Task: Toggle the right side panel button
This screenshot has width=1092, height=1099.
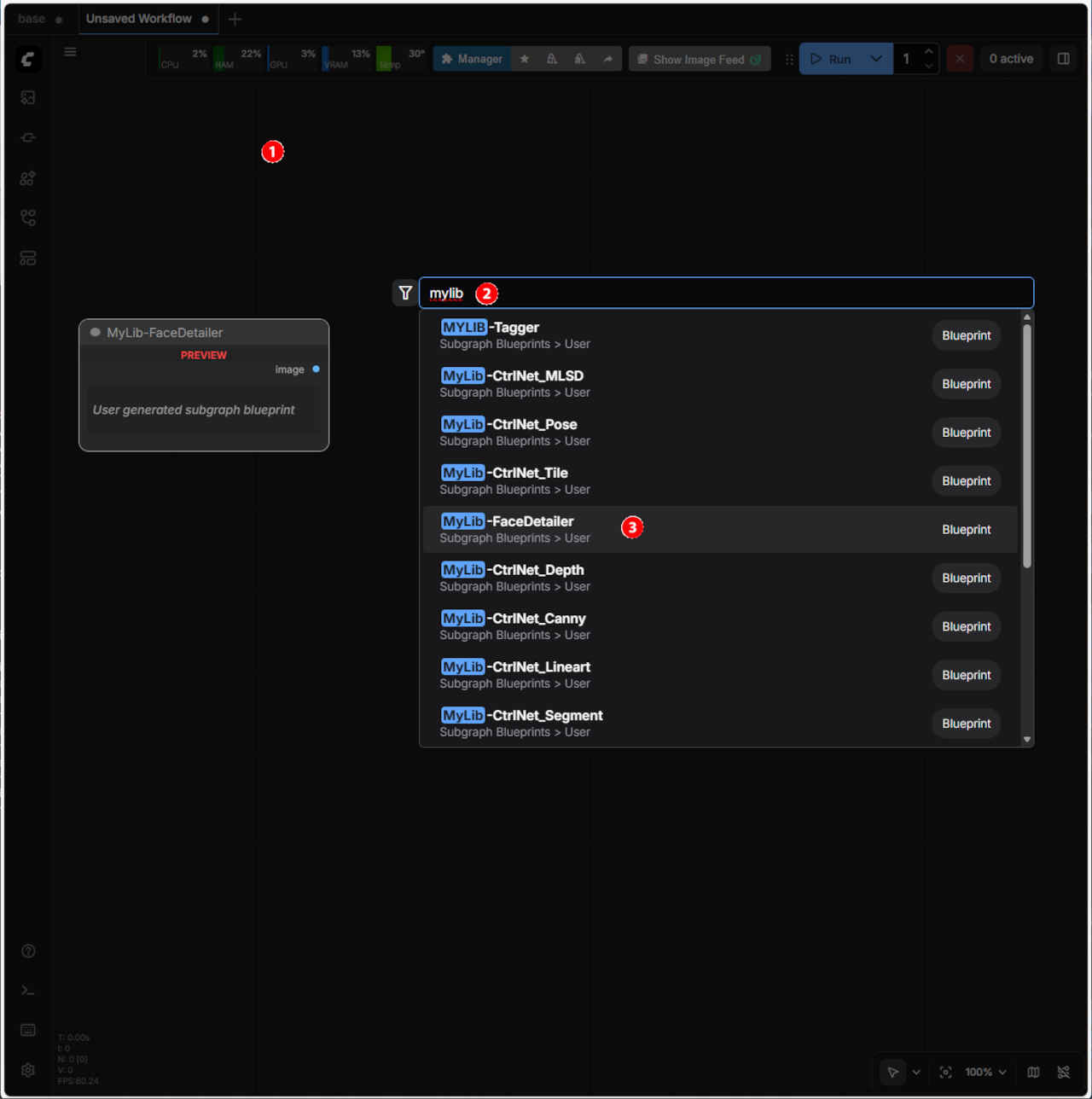Action: [1063, 59]
